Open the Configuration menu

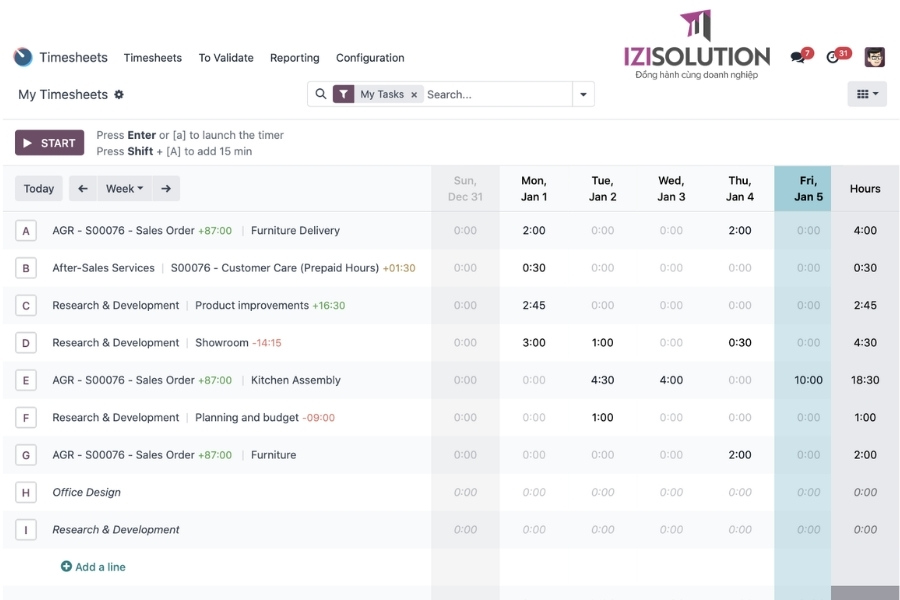[x=370, y=58]
